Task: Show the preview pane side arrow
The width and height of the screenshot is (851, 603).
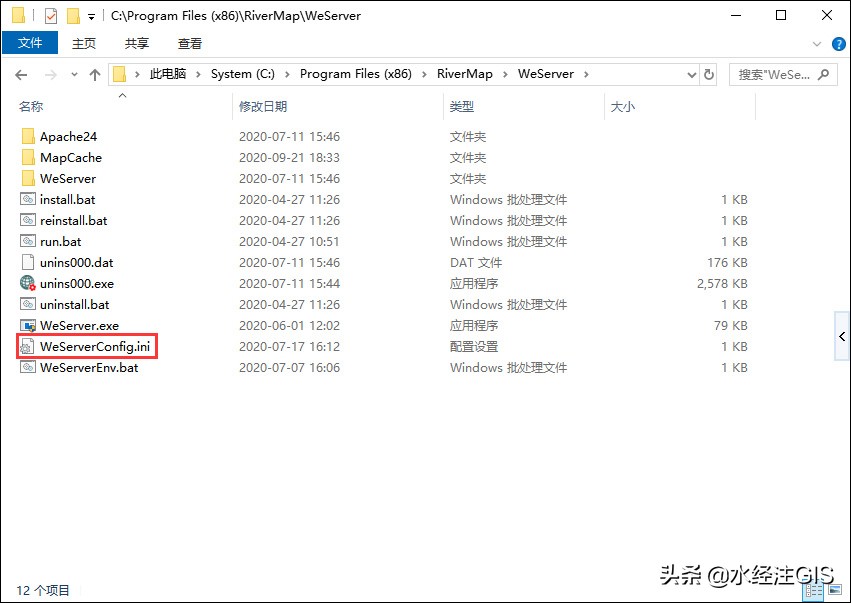Action: tap(842, 337)
